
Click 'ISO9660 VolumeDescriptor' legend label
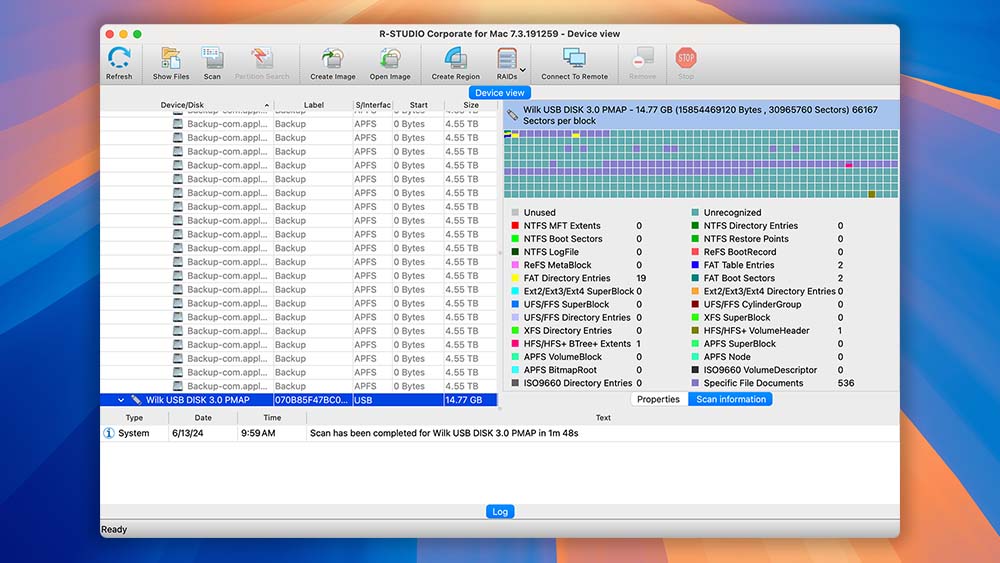click(x=760, y=370)
